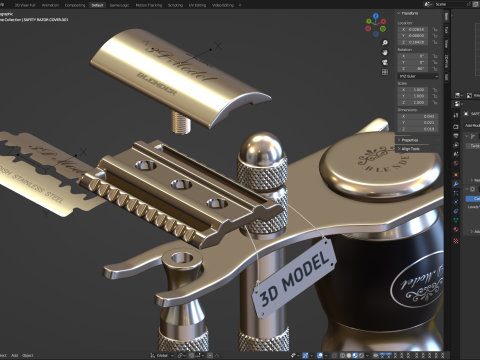
Task: Switch to the Scripting workspace tab
Action: click(175, 5)
